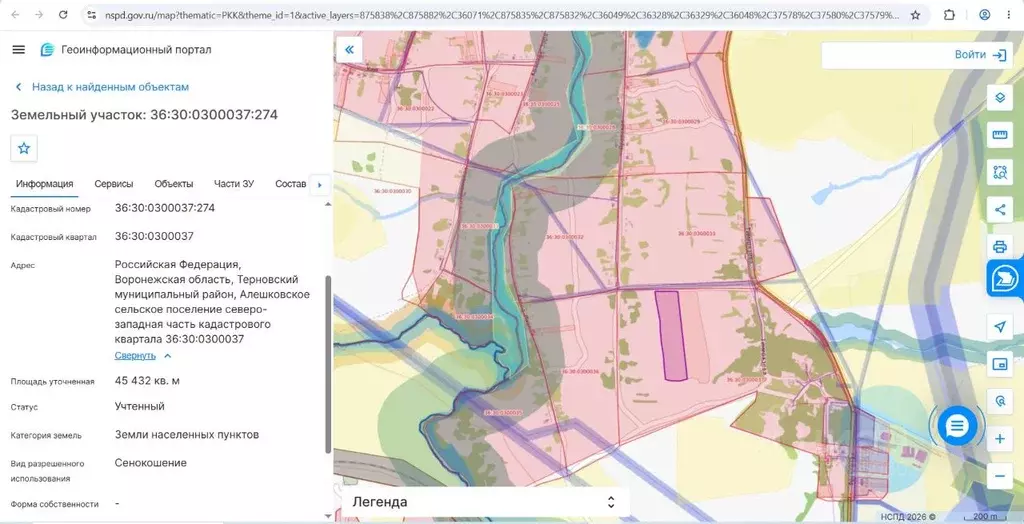Reload the page in browser

tap(63, 14)
